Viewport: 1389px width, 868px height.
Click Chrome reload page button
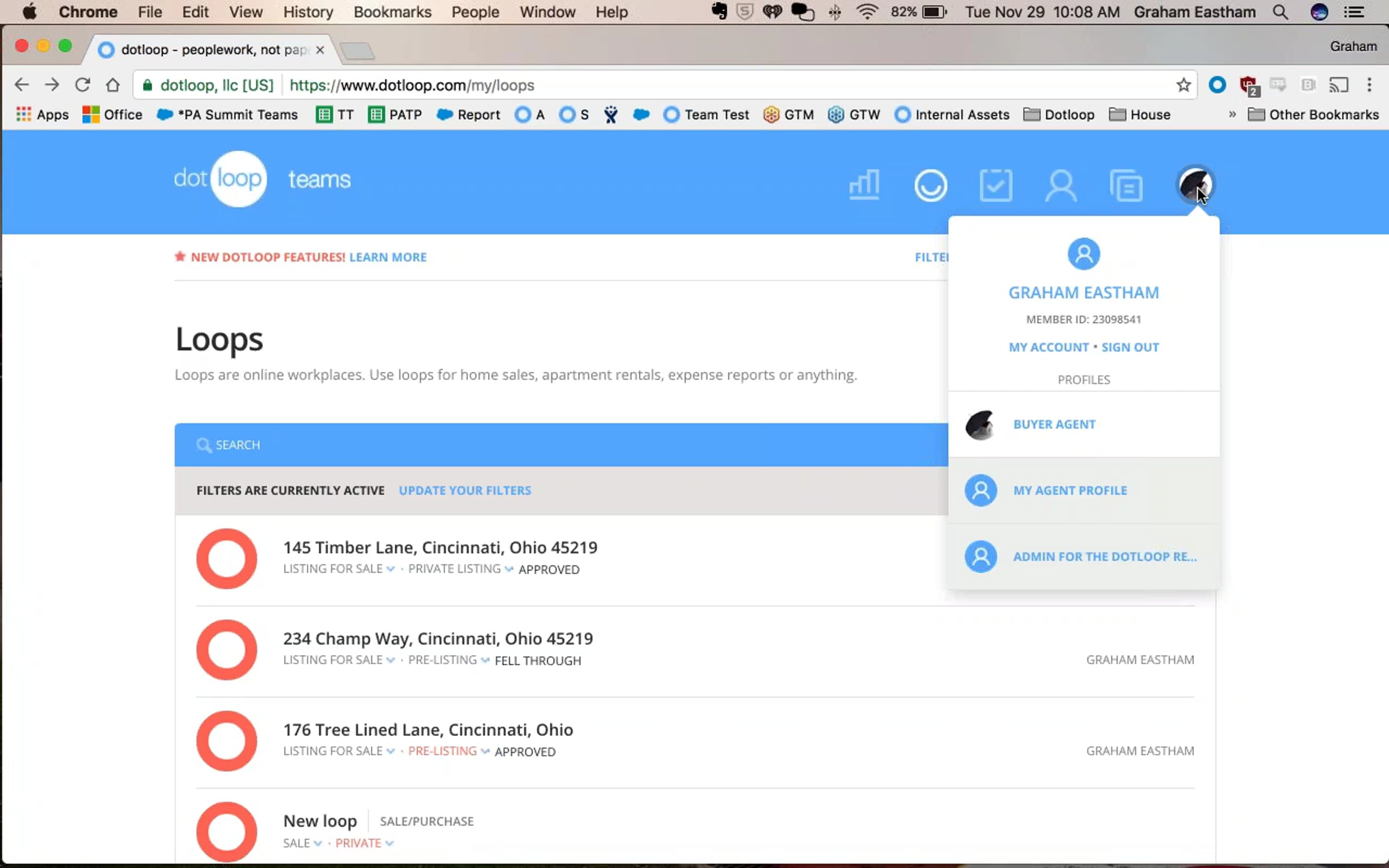[82, 85]
